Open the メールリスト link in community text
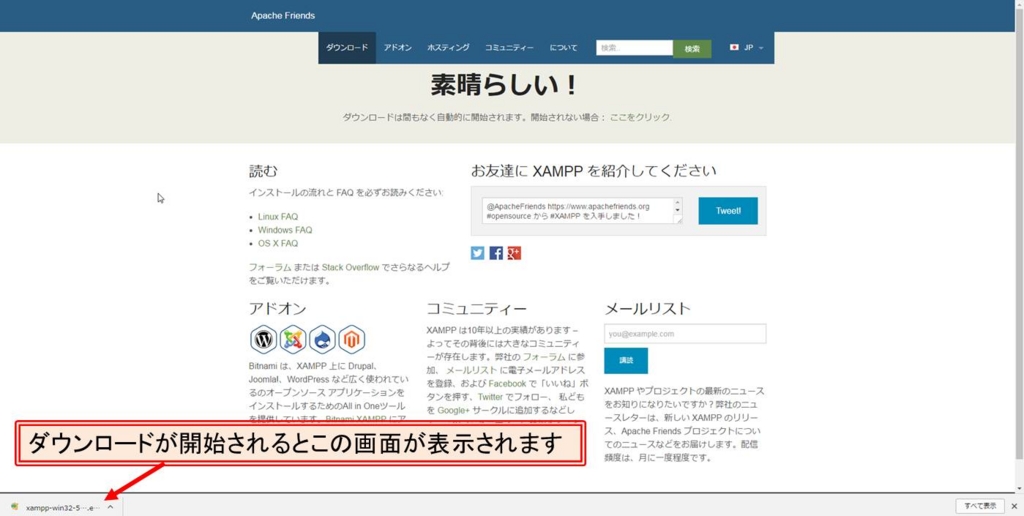This screenshot has width=1024, height=516. (x=472, y=370)
